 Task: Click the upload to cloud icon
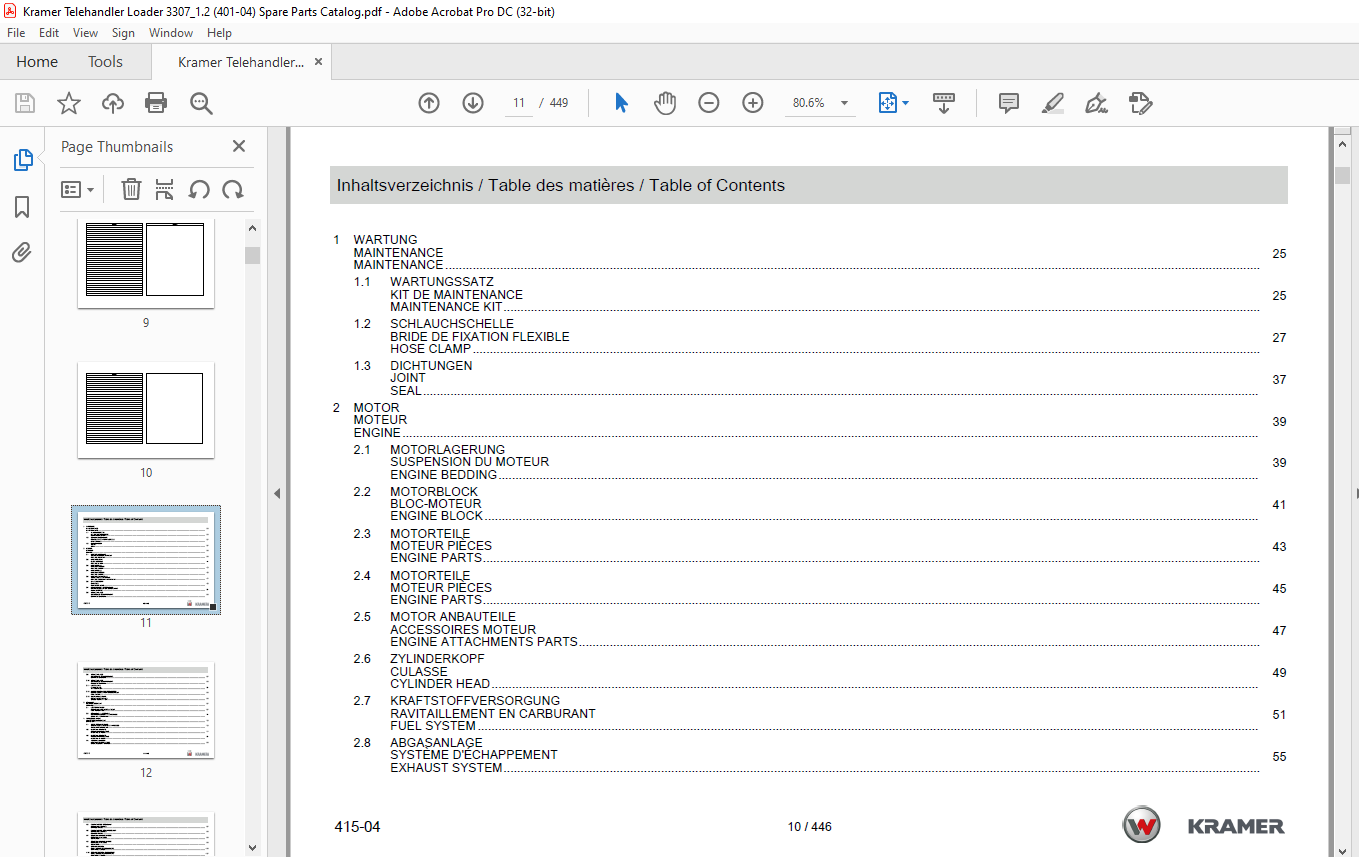113,103
